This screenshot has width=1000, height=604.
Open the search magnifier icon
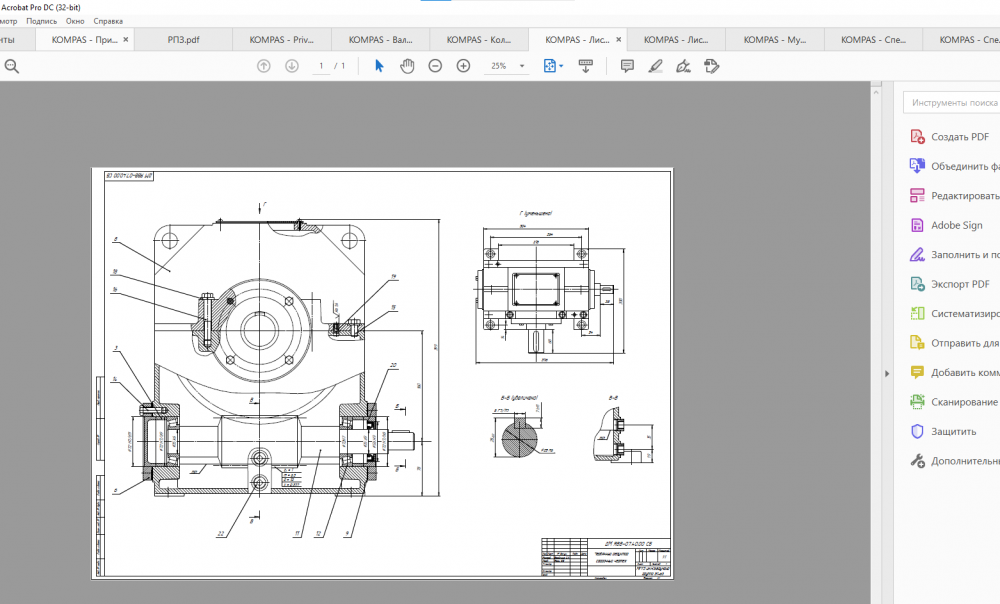[12, 66]
